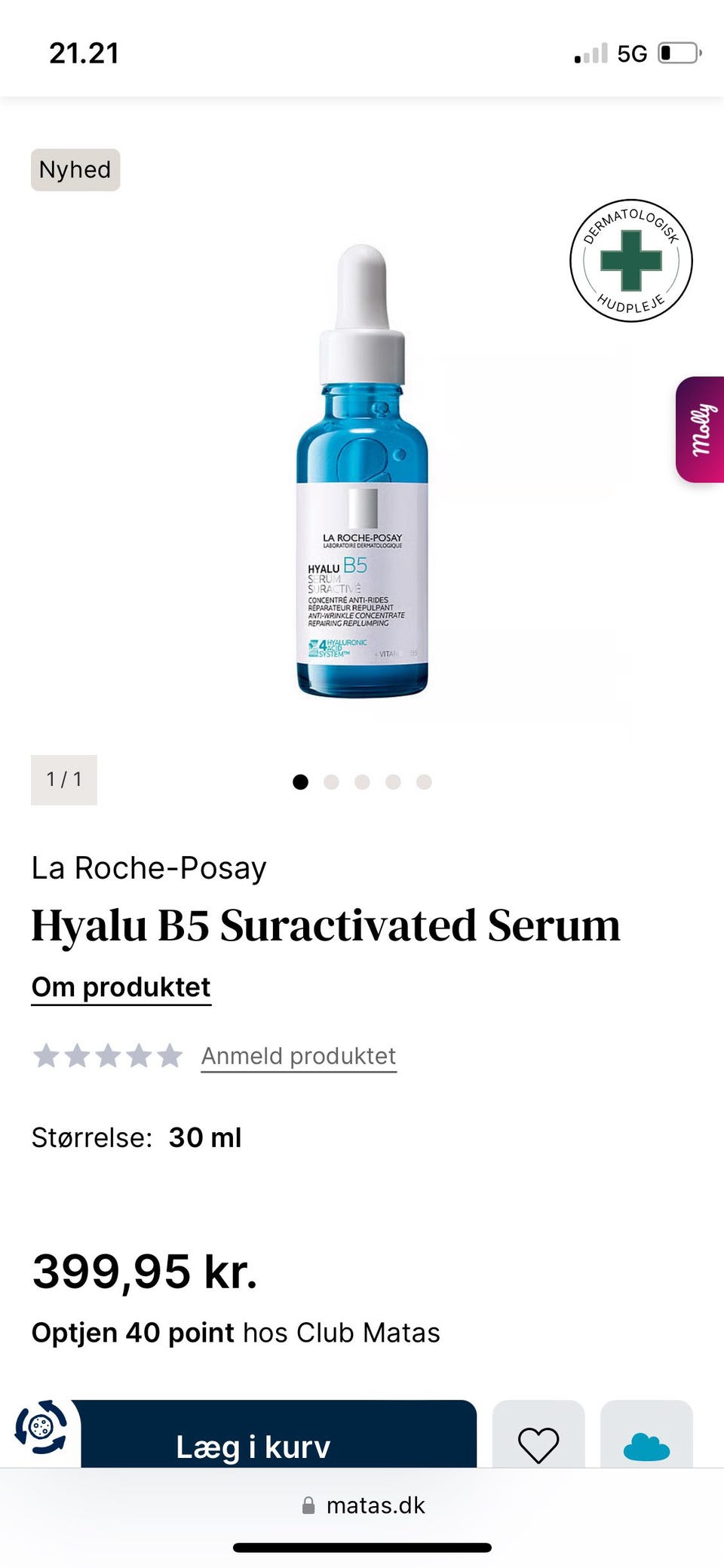Tap the serum bottle product image
Viewport: 724px width, 1568px height.
(362, 471)
